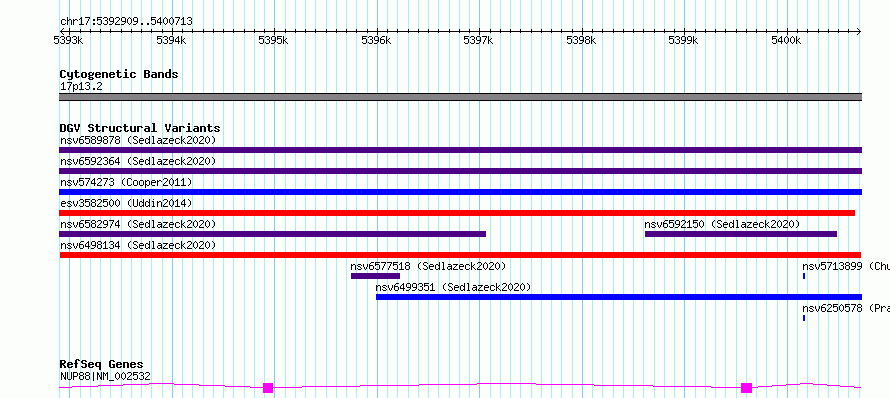The width and height of the screenshot is (890, 398).
Task: Click the nsv574273 blue variant bar
Action: coord(460,192)
